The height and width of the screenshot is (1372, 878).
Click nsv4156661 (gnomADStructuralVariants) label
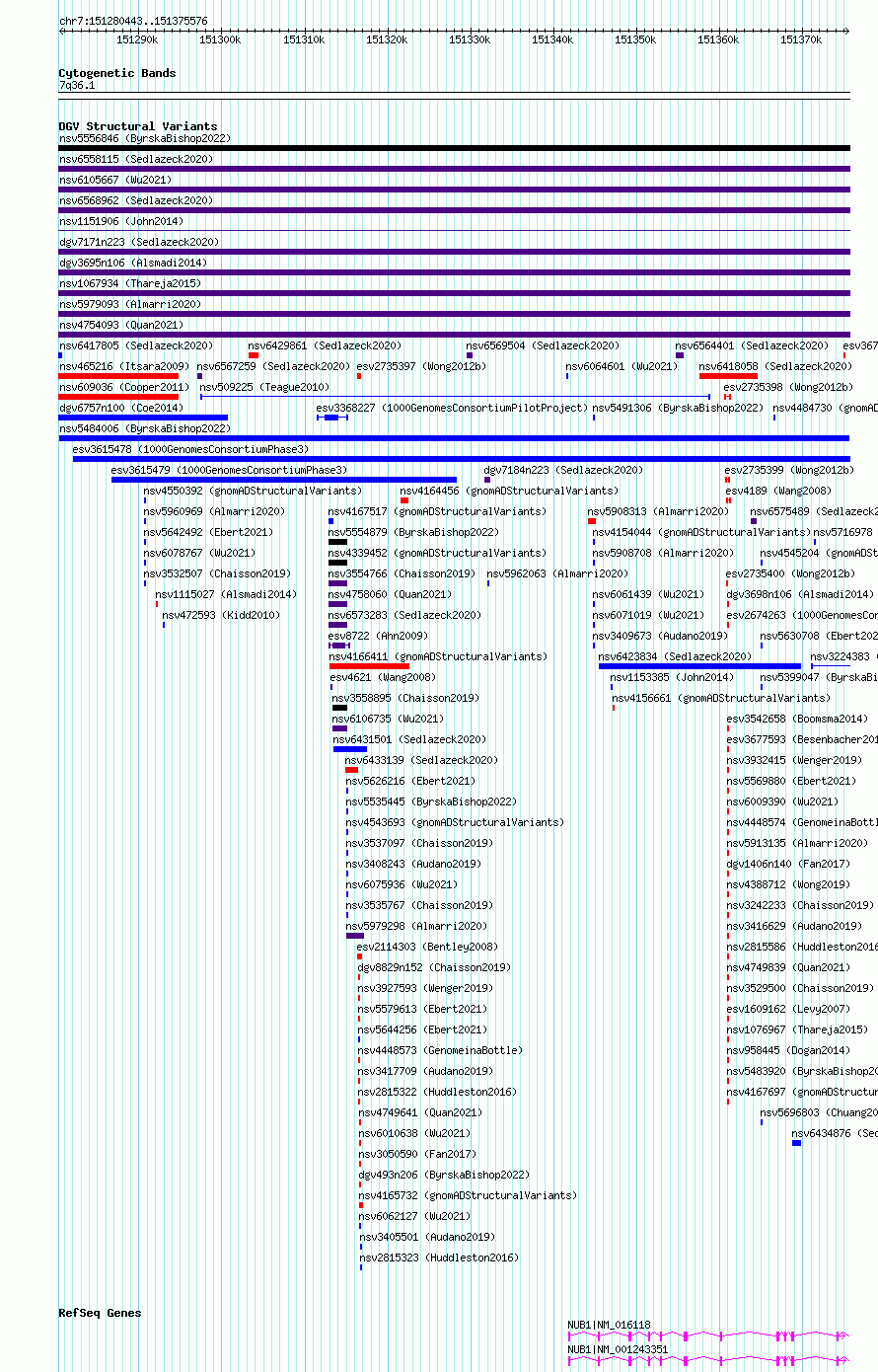(x=721, y=699)
